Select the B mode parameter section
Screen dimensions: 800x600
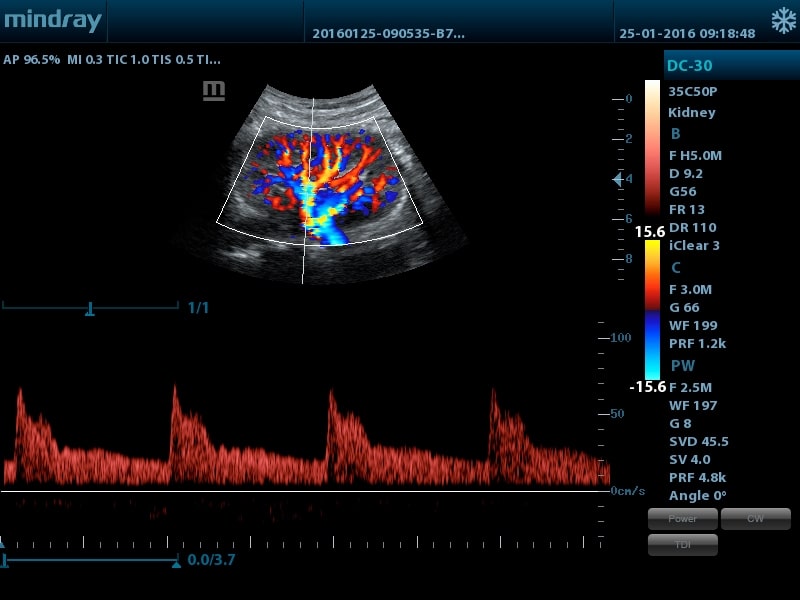tap(676, 134)
